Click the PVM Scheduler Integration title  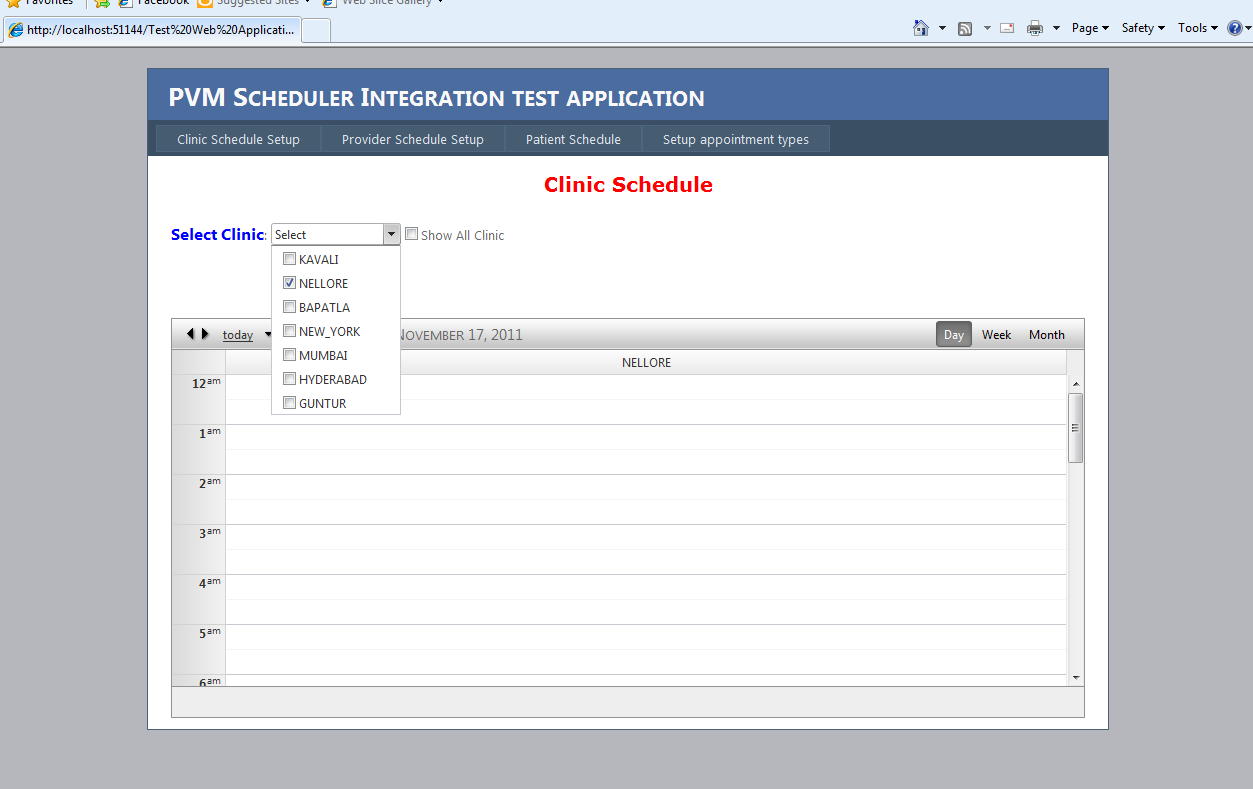click(x=436, y=97)
